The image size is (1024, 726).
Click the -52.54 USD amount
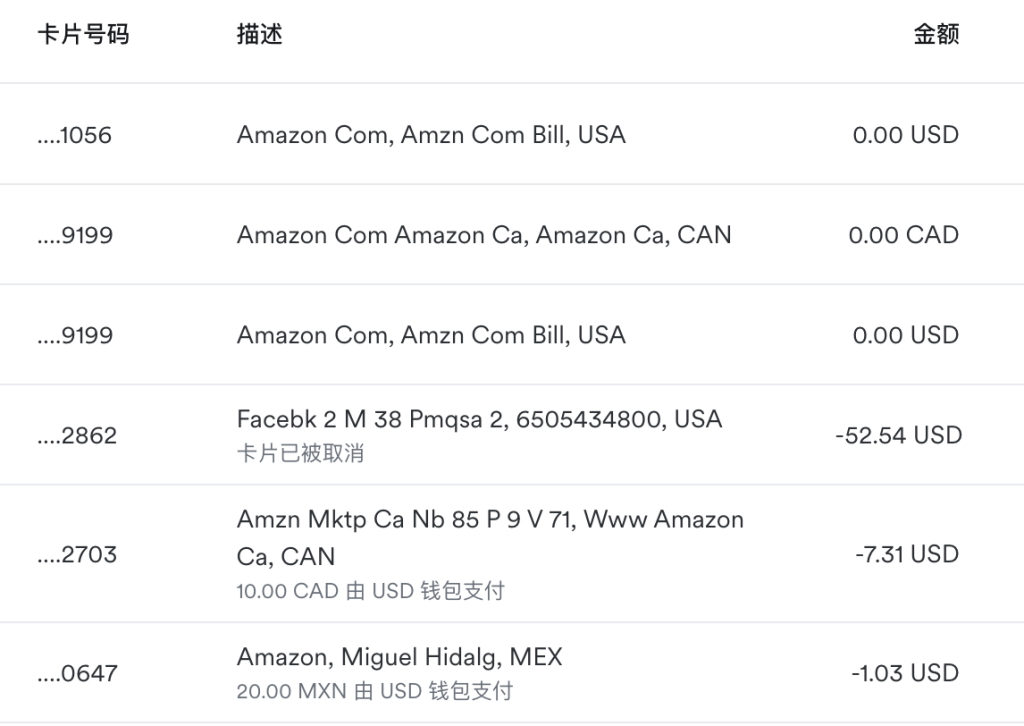click(898, 435)
